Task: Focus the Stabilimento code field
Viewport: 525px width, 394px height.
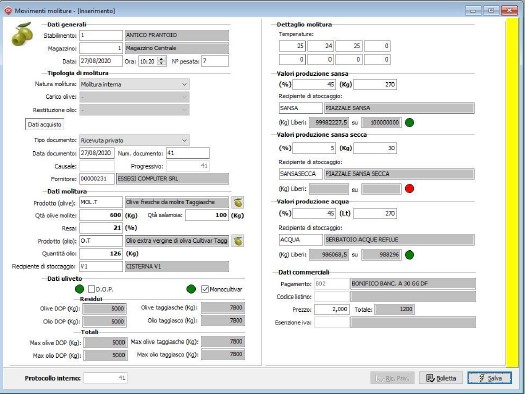Action: [x=101, y=35]
